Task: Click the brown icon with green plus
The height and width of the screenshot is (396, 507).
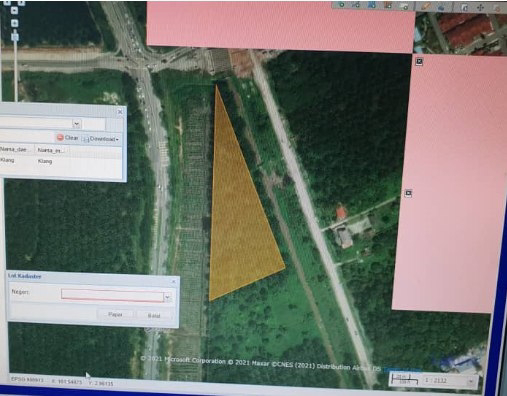Action: [388, 5]
